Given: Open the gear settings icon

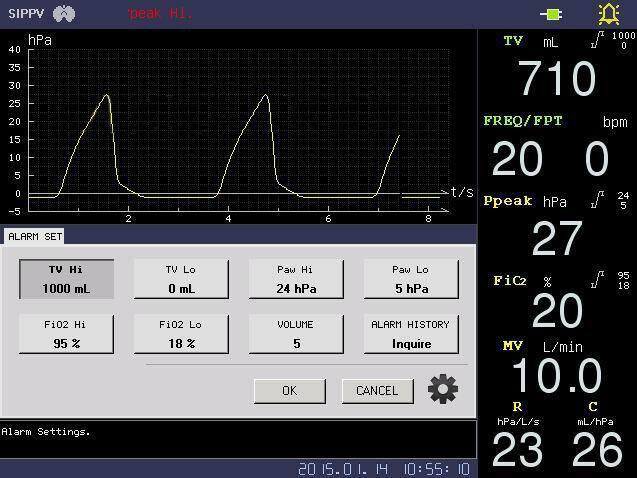Looking at the screenshot, I should pyautogui.click(x=443, y=389).
